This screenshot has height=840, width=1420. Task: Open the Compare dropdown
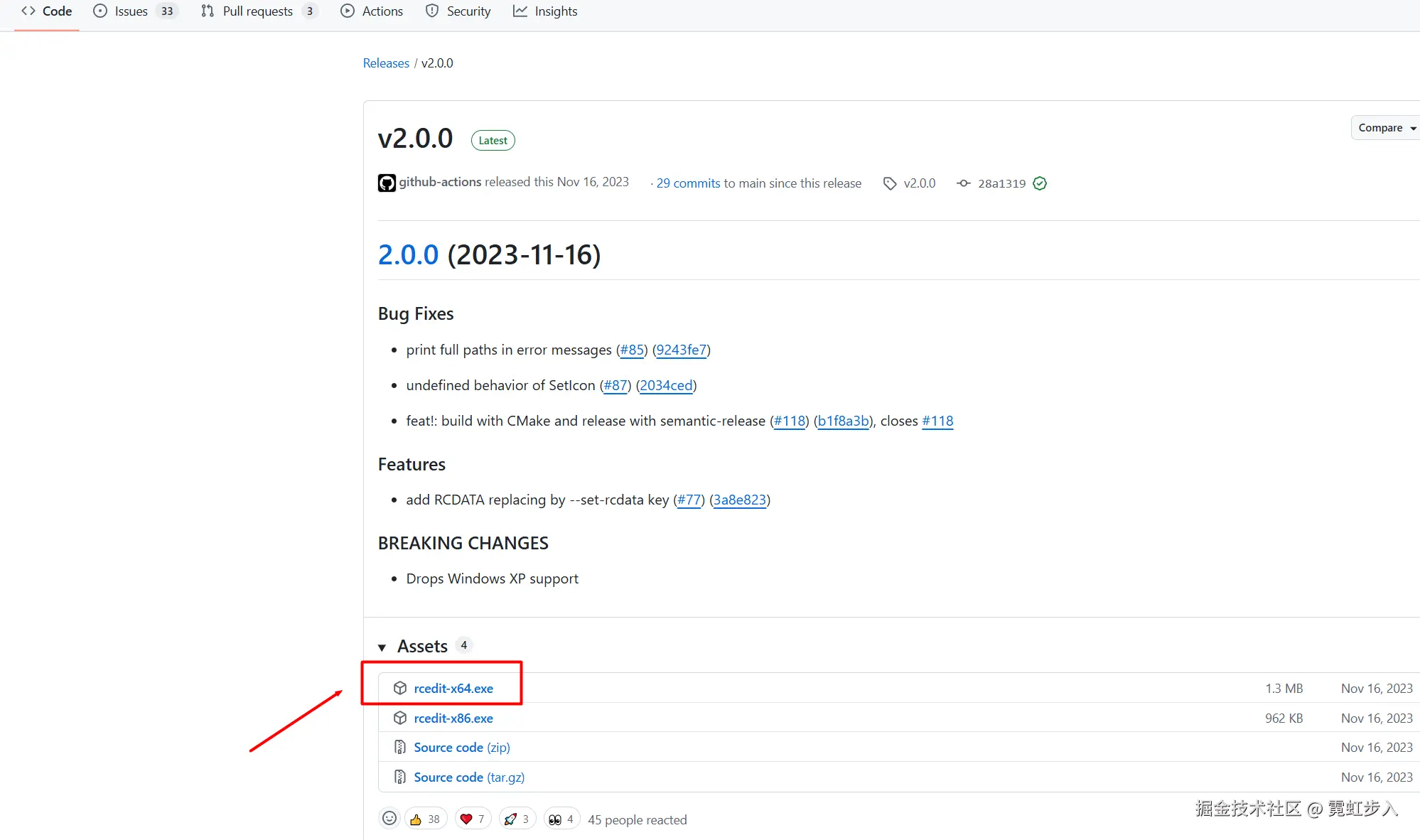tap(1385, 128)
